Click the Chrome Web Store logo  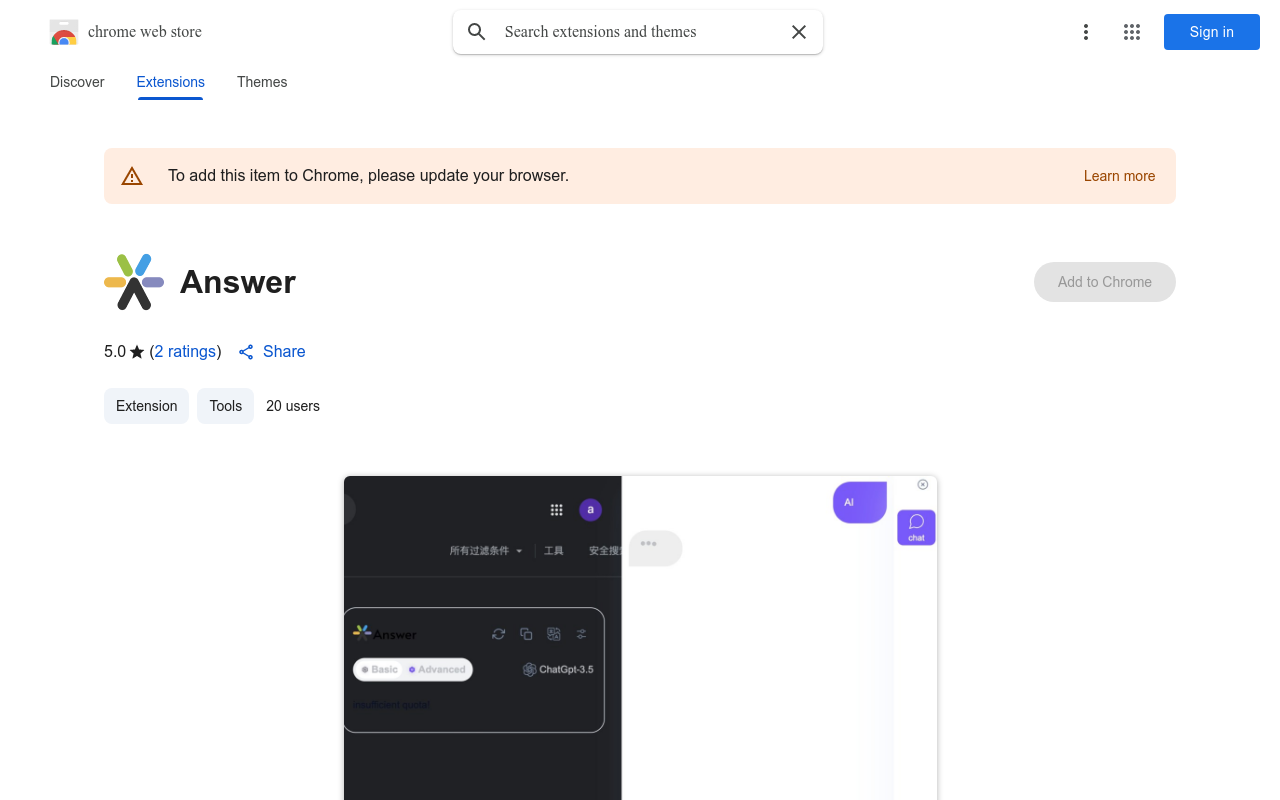pos(64,32)
